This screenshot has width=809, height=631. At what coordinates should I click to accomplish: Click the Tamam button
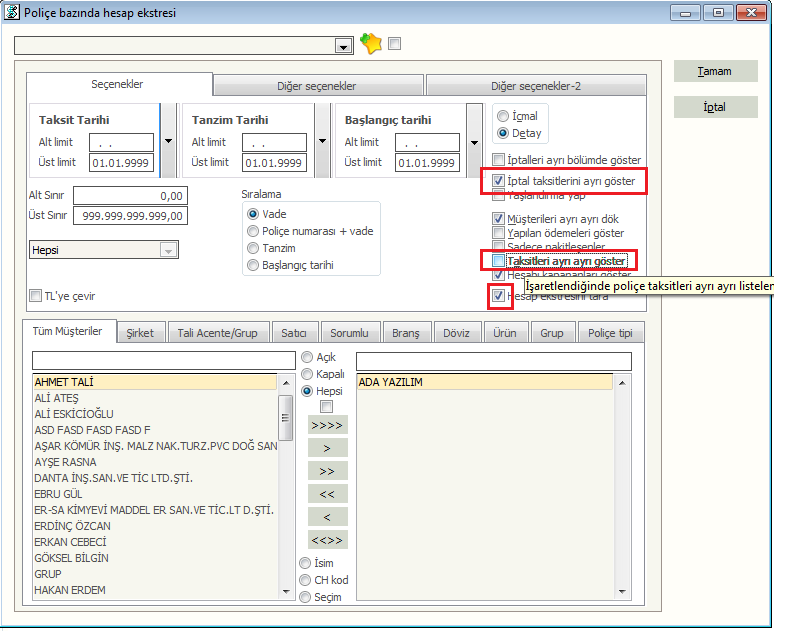point(715,71)
